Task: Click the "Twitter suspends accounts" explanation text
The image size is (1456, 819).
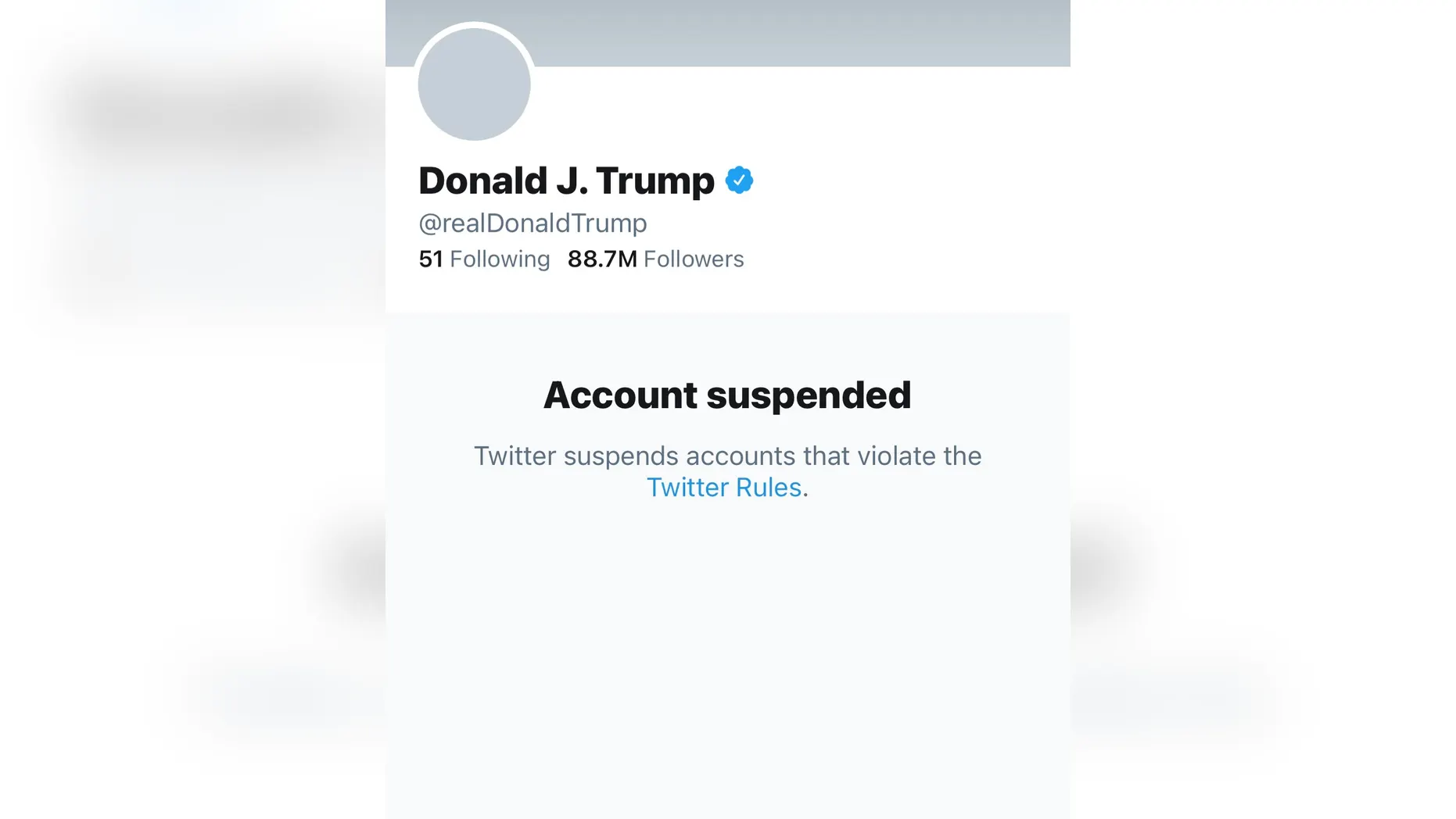Action: coord(727,456)
